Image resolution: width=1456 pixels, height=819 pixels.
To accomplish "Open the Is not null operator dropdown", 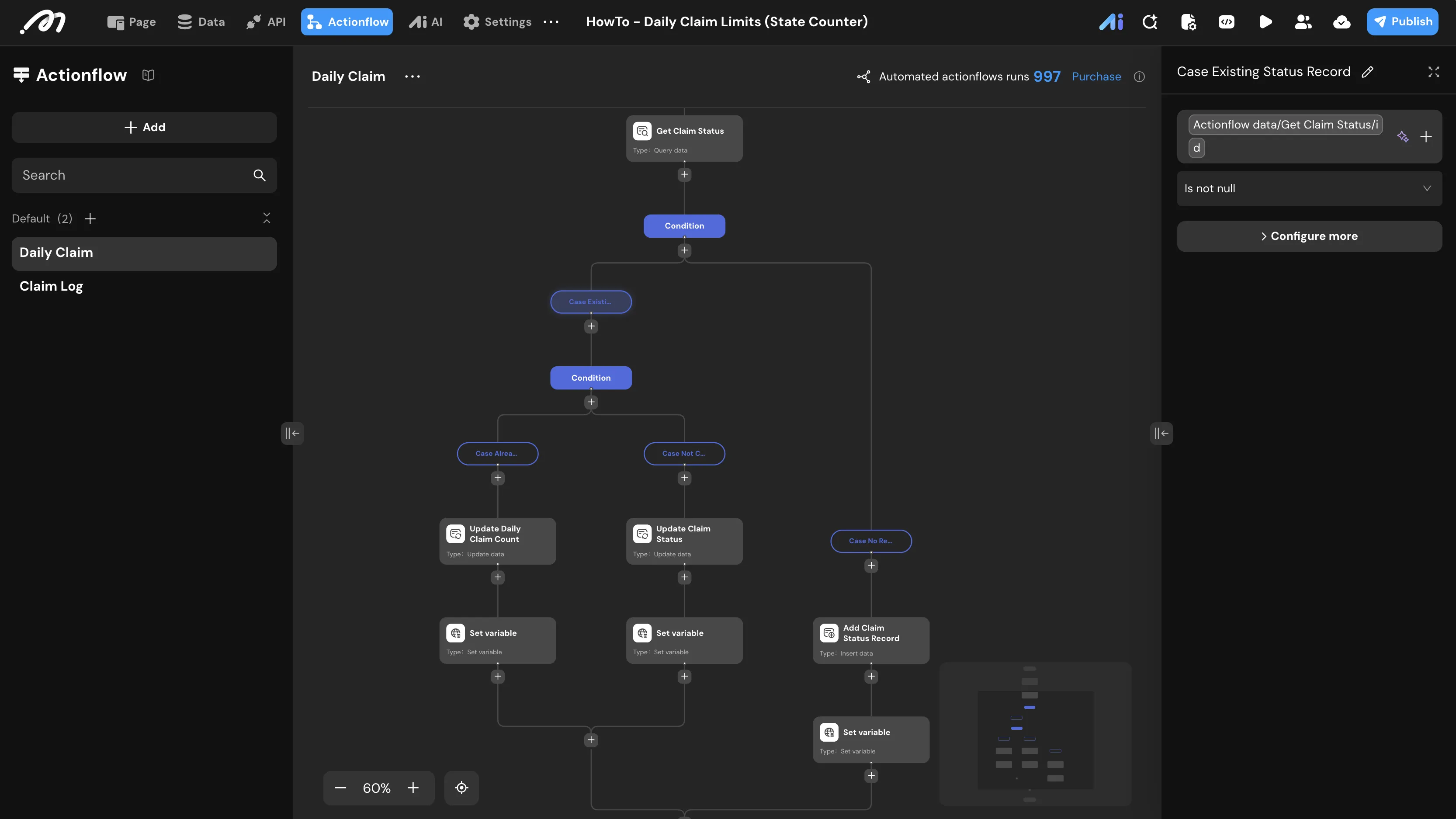I will [1309, 189].
